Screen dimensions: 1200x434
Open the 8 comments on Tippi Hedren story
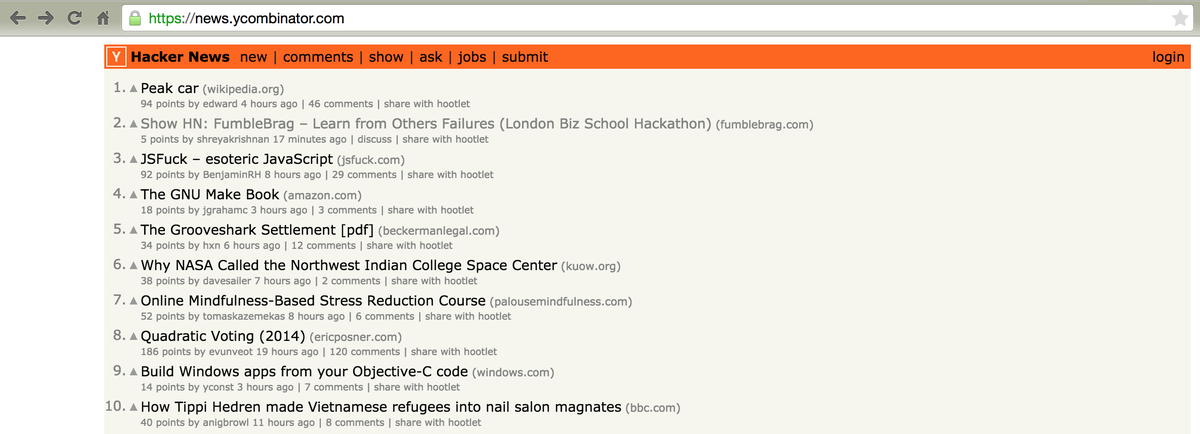click(354, 423)
